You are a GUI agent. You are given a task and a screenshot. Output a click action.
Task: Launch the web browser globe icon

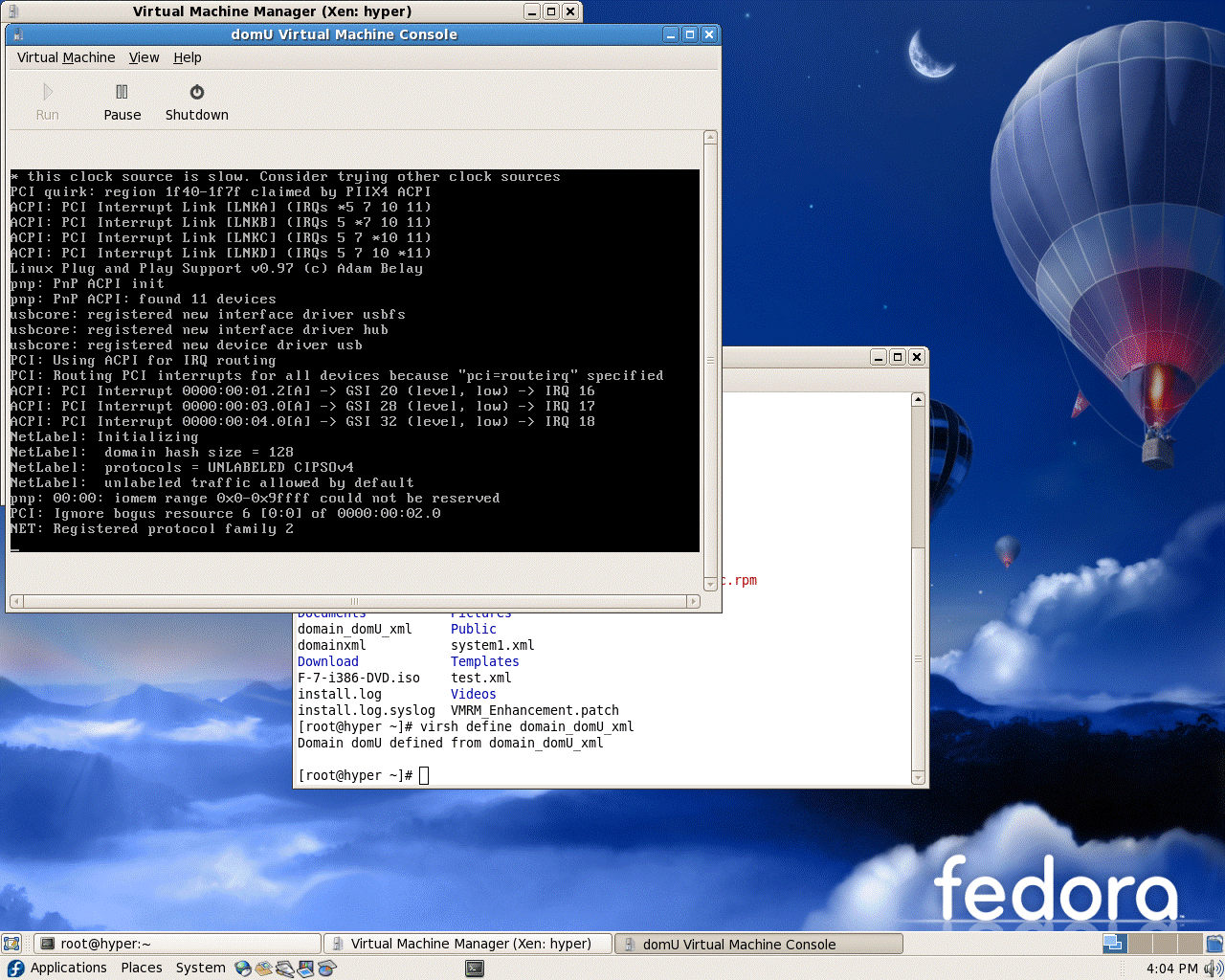point(243,969)
